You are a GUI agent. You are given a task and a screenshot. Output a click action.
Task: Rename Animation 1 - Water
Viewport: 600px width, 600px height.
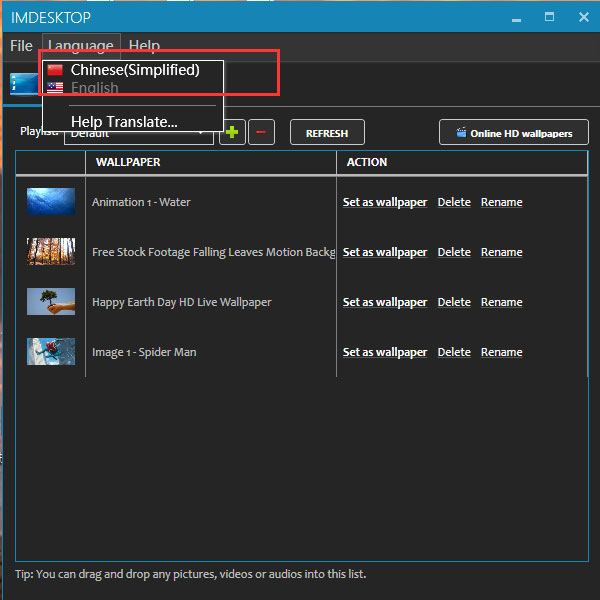502,202
